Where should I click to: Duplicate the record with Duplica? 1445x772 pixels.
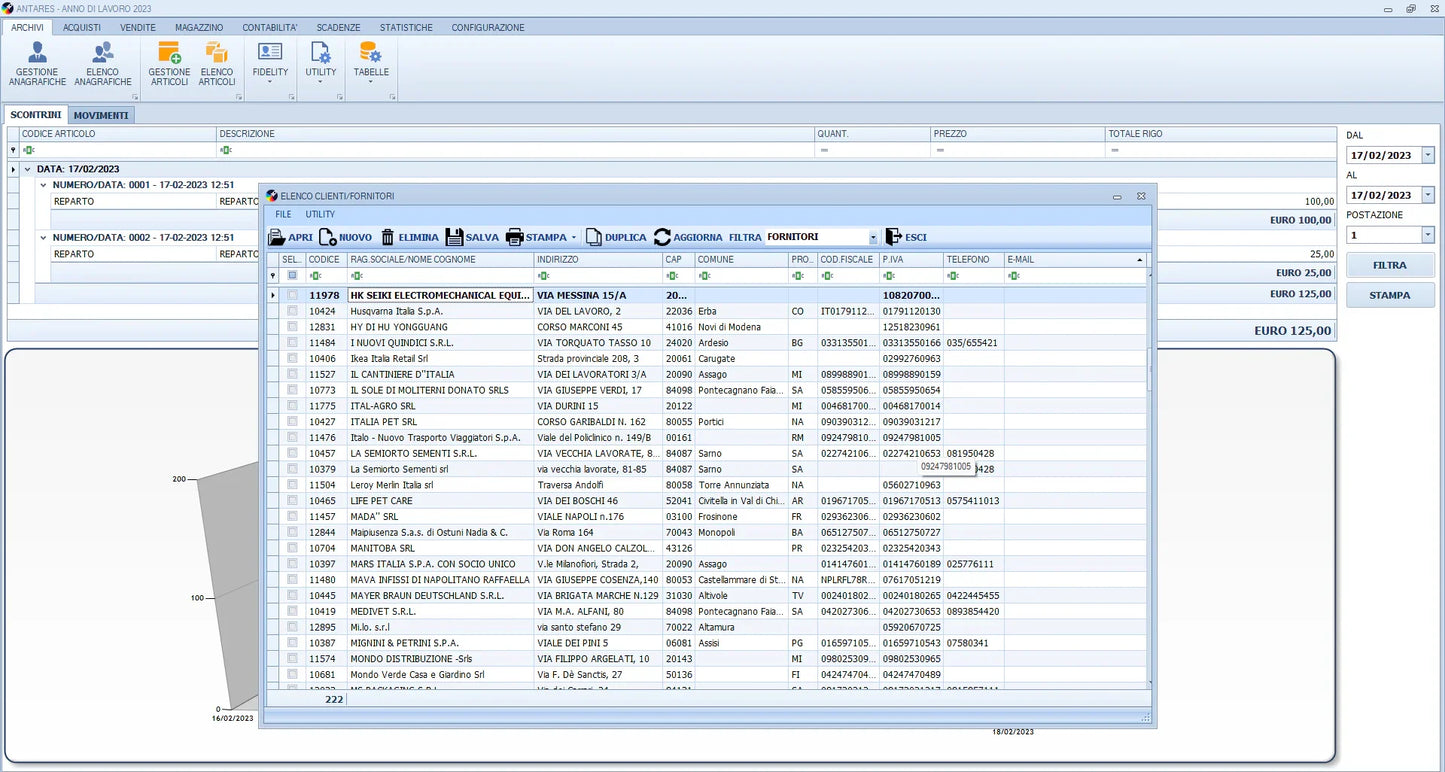click(x=616, y=237)
